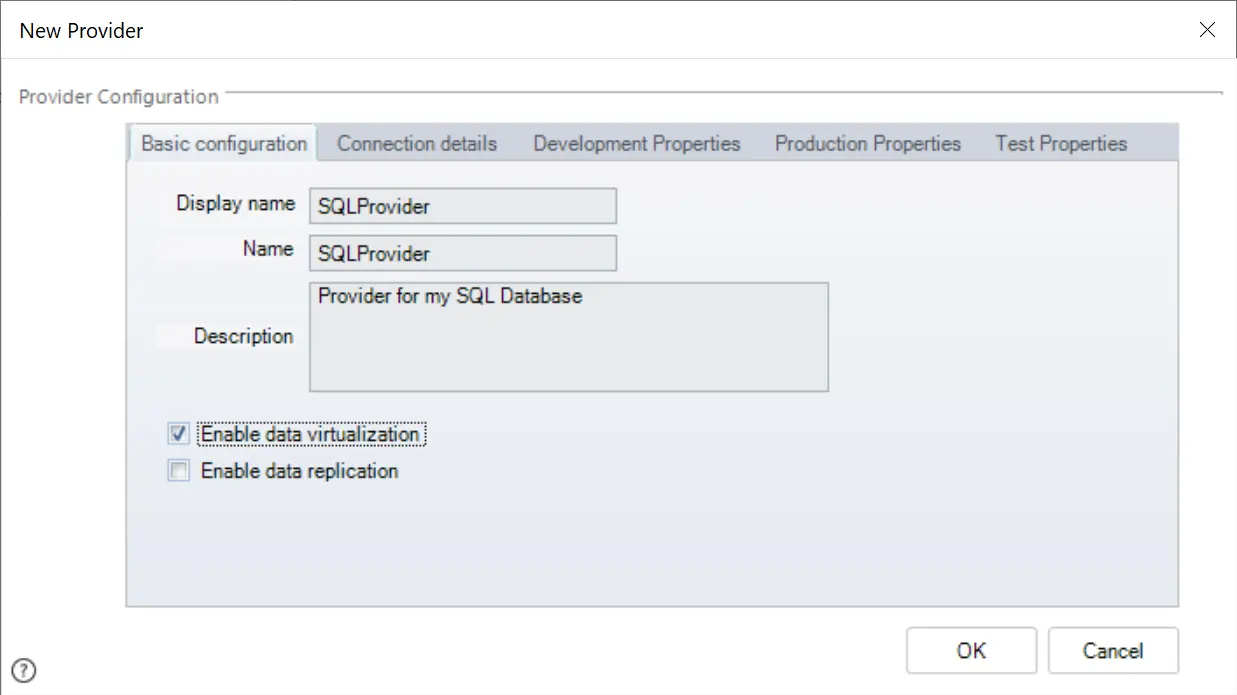Uncheck the Enable data virtualization checkbox
This screenshot has height=695, width=1237.
click(x=179, y=434)
